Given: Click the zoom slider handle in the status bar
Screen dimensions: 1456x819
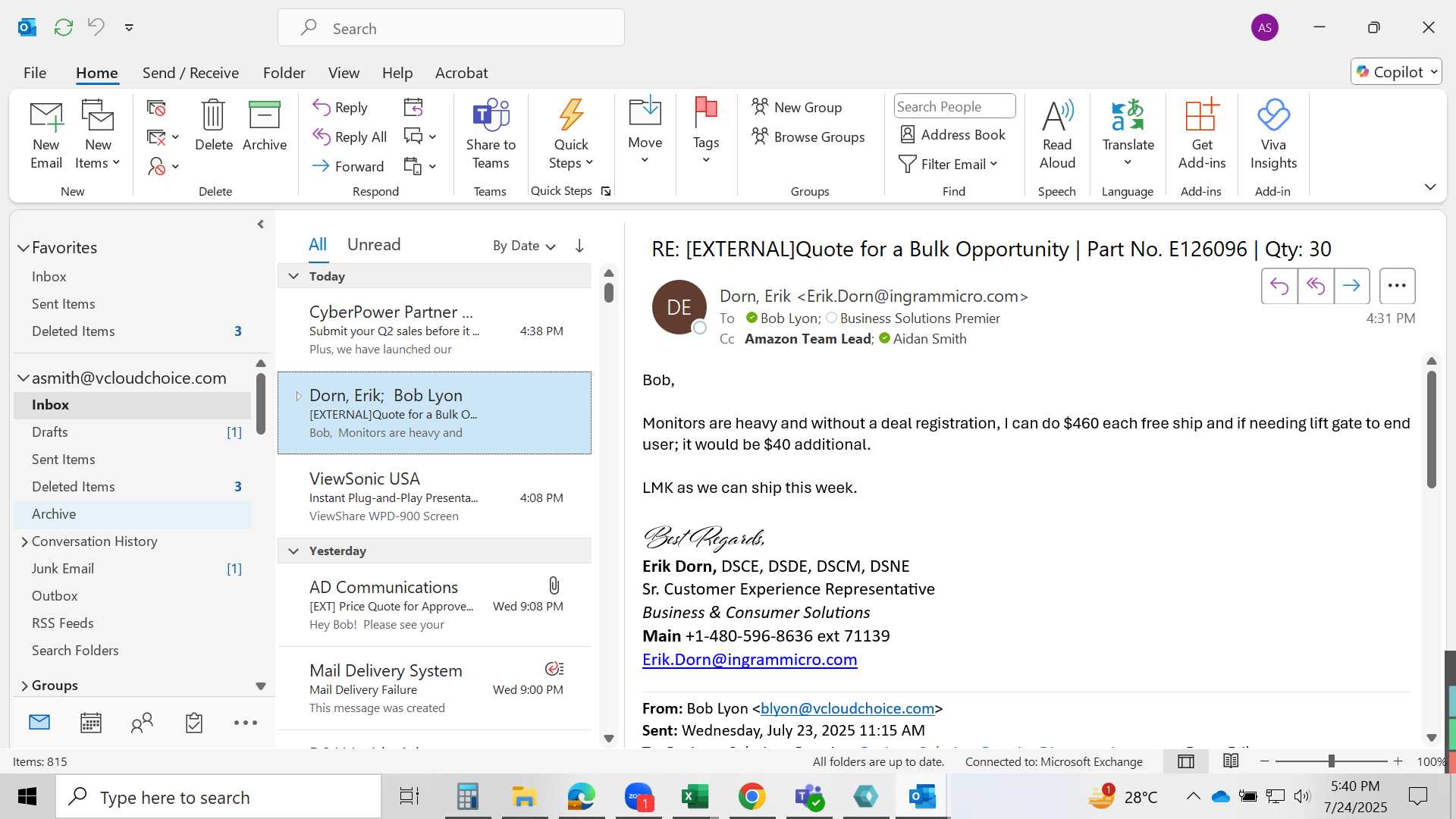Looking at the screenshot, I should [1332, 761].
